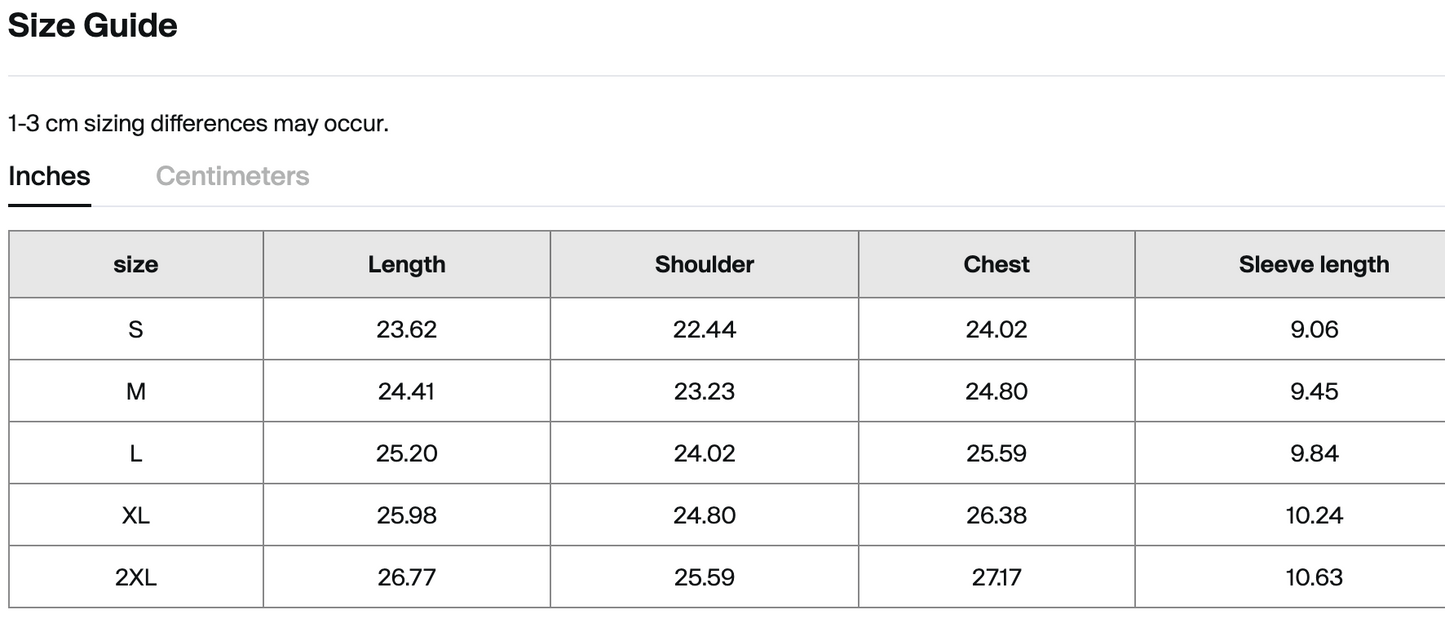Select the S size row label

[x=136, y=329]
